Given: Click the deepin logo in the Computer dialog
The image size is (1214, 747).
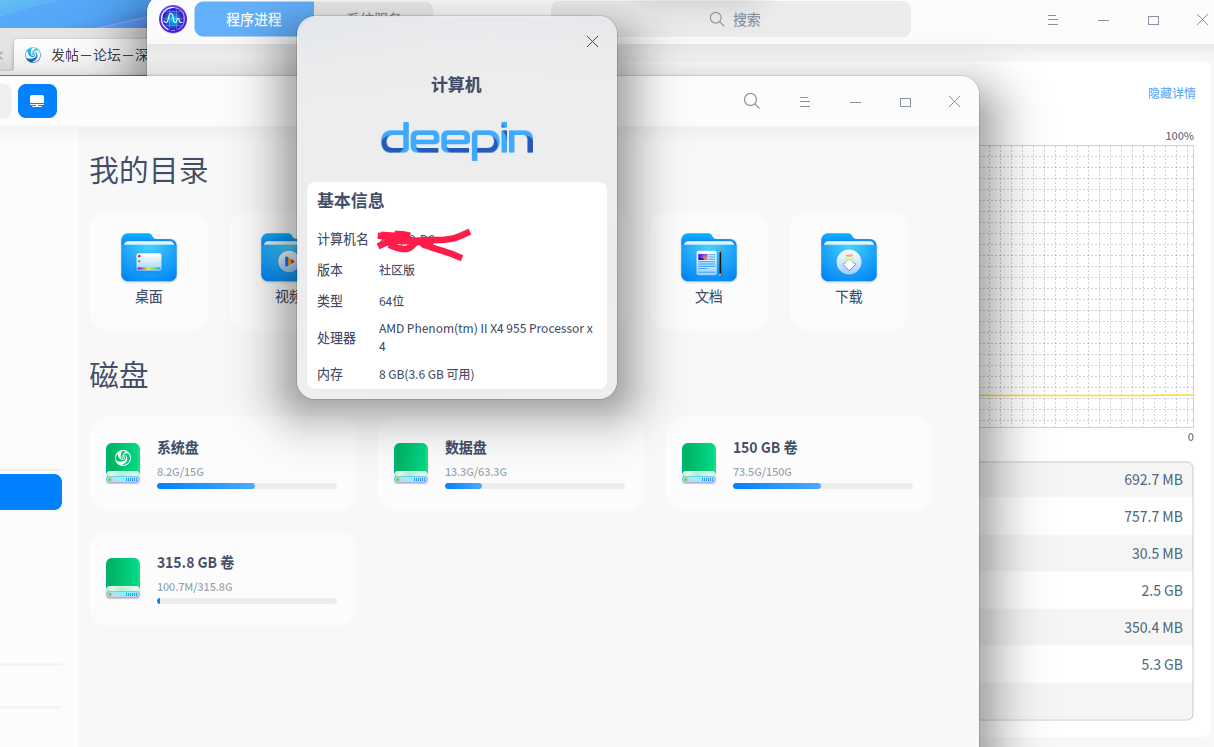Looking at the screenshot, I should [456, 142].
